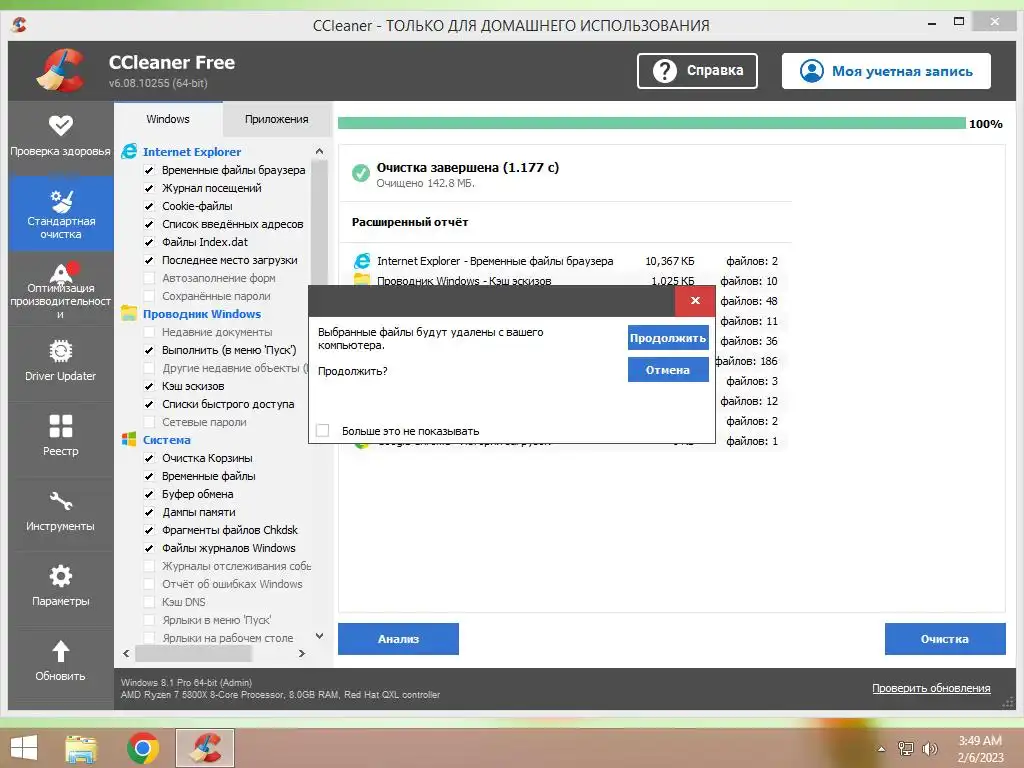This screenshot has width=1024, height=768.
Task: Click right arrow of horizontal scrollbar
Action: (302, 653)
